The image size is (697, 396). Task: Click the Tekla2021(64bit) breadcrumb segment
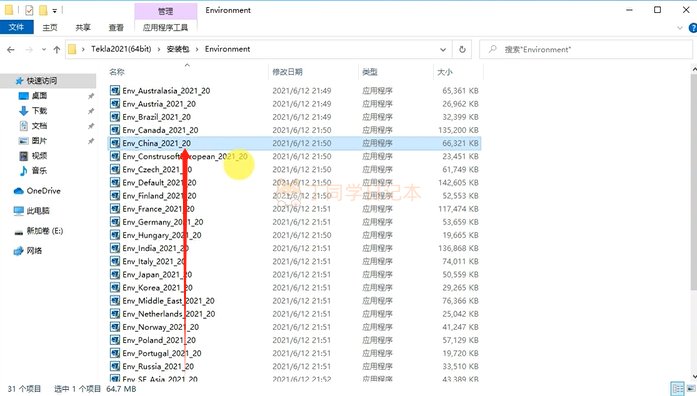(x=121, y=49)
